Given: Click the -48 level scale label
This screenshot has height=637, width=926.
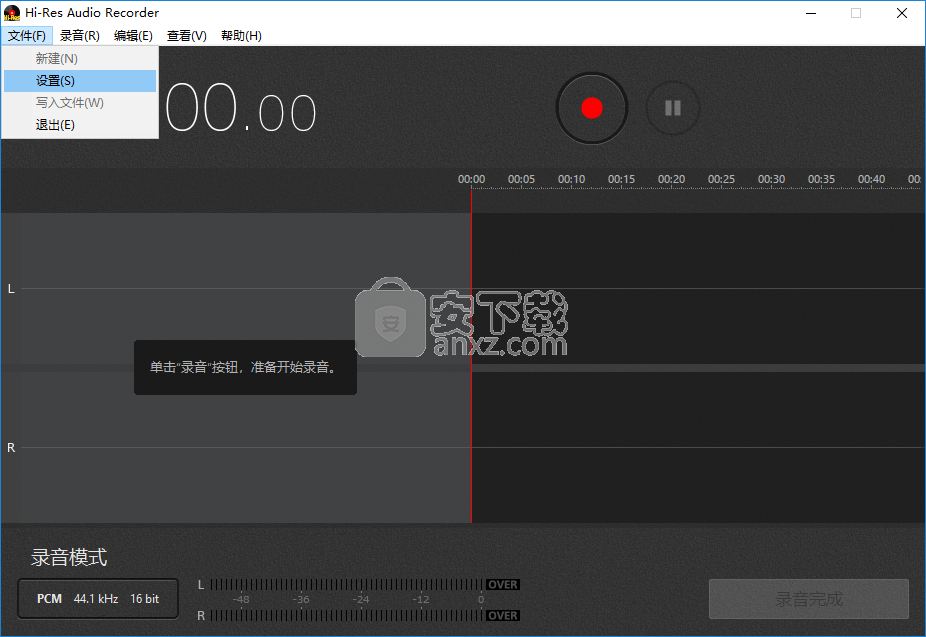Looking at the screenshot, I should tap(241, 600).
